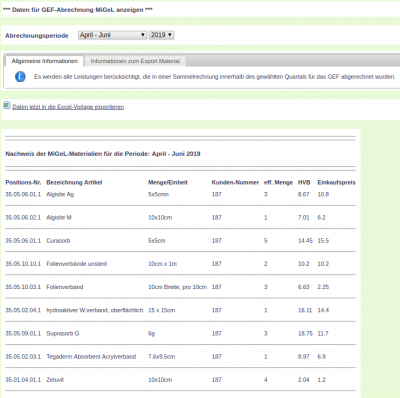This screenshot has width=400, height=398.
Task: Click the blue info icon
Action: 20,77
